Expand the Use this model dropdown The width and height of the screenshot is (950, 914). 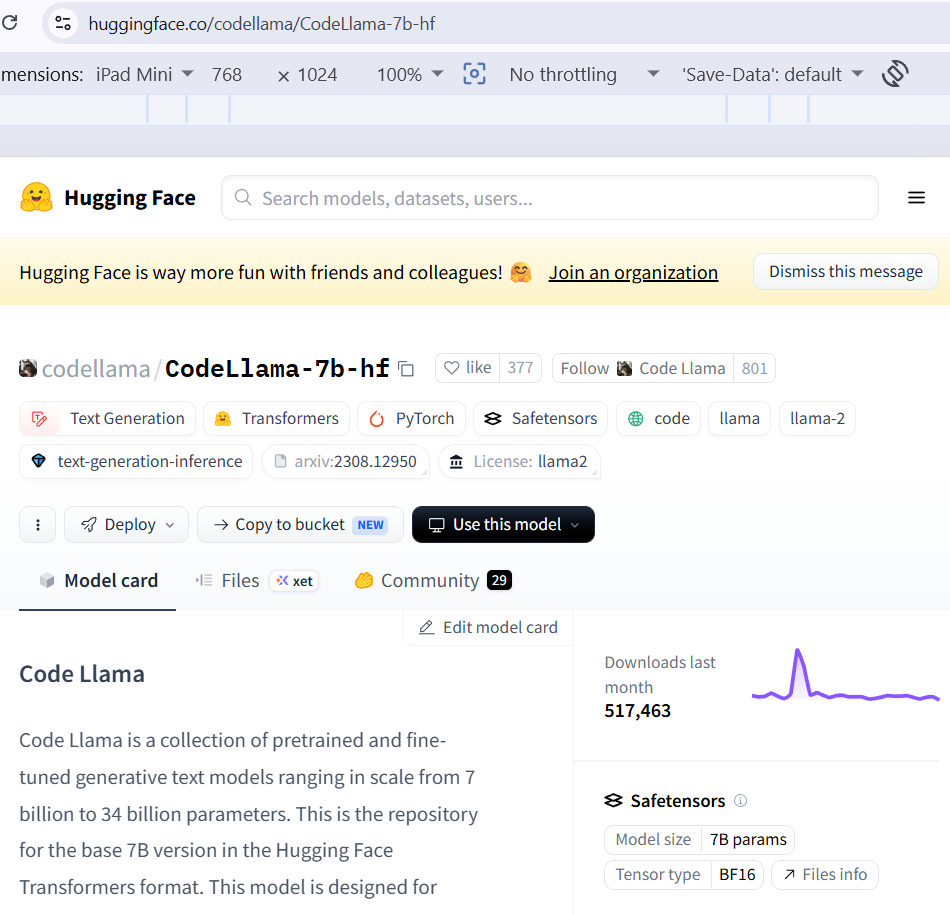click(503, 525)
